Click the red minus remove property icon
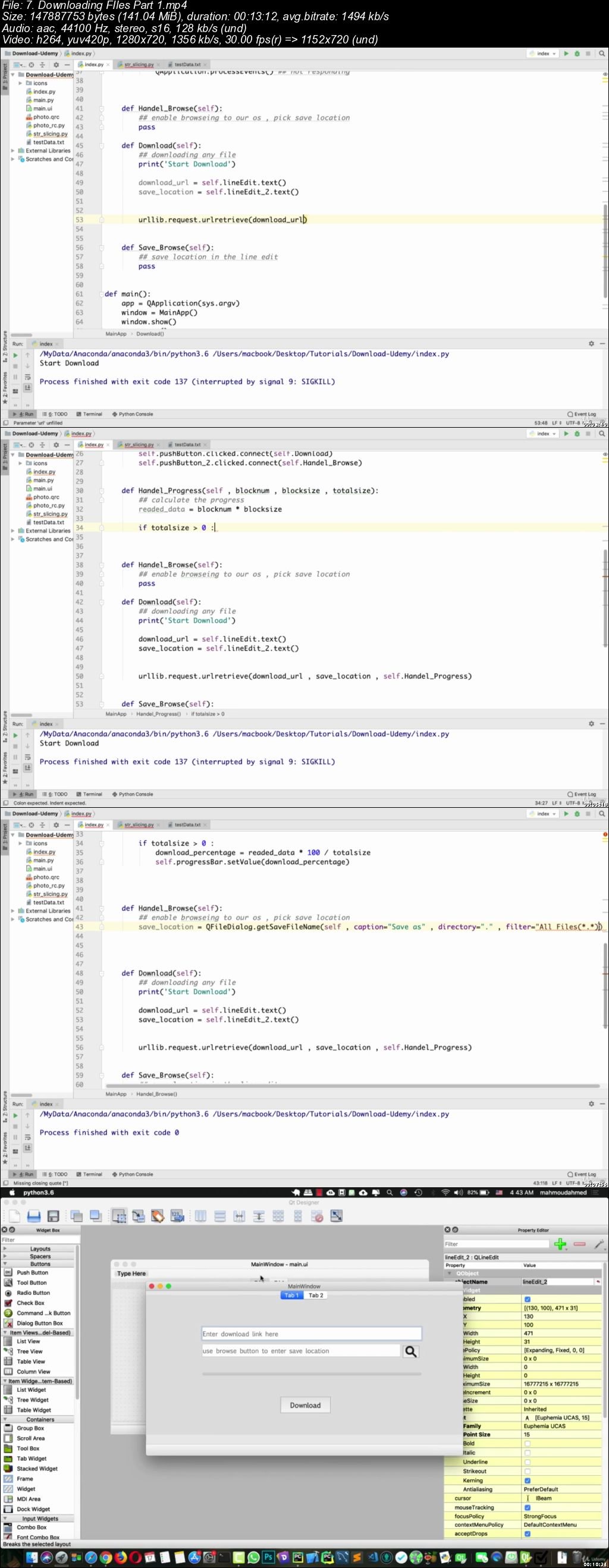609x1568 pixels. pyautogui.click(x=579, y=1244)
